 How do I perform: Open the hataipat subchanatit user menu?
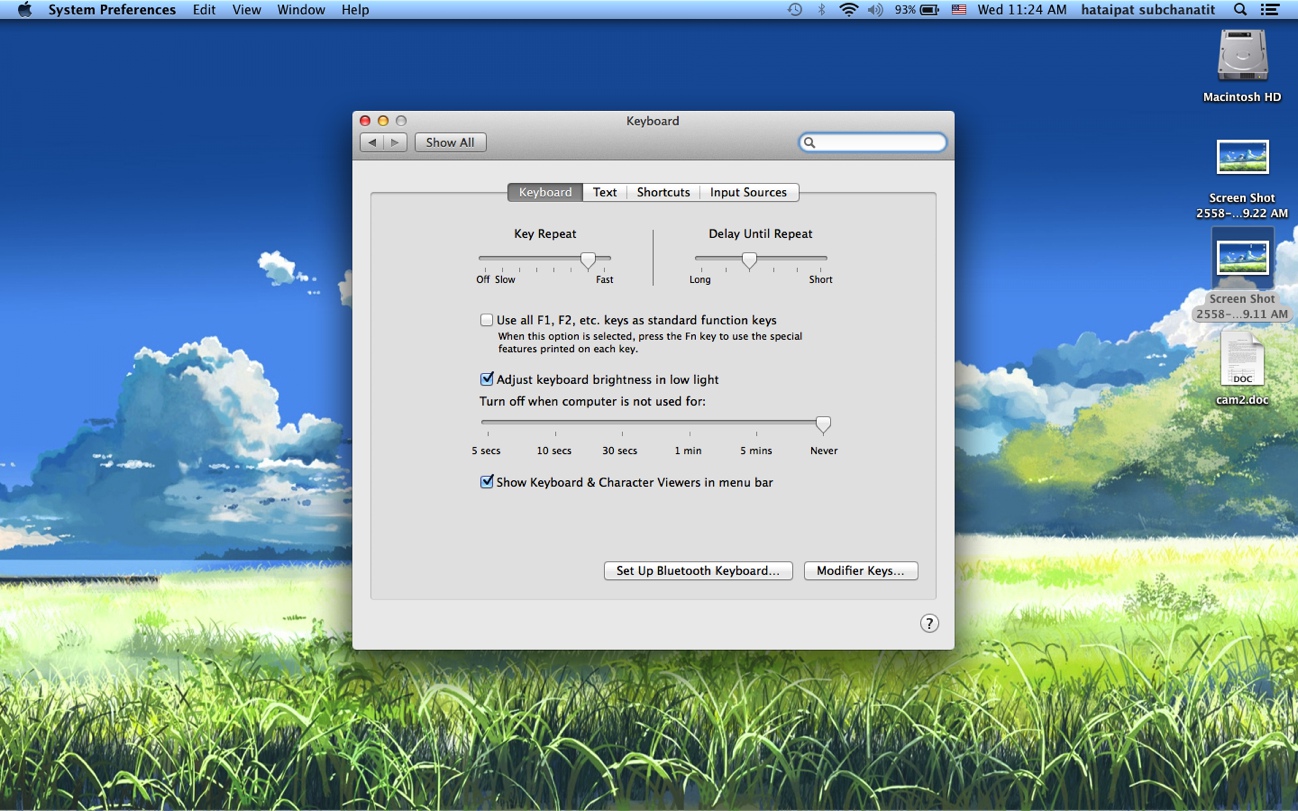[x=1148, y=10]
